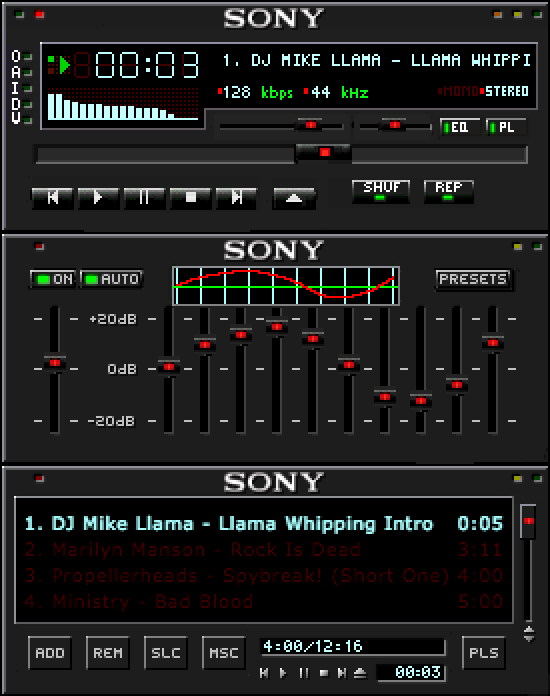Click playlist mini eject icon
This screenshot has height=696, width=550.
[360, 673]
